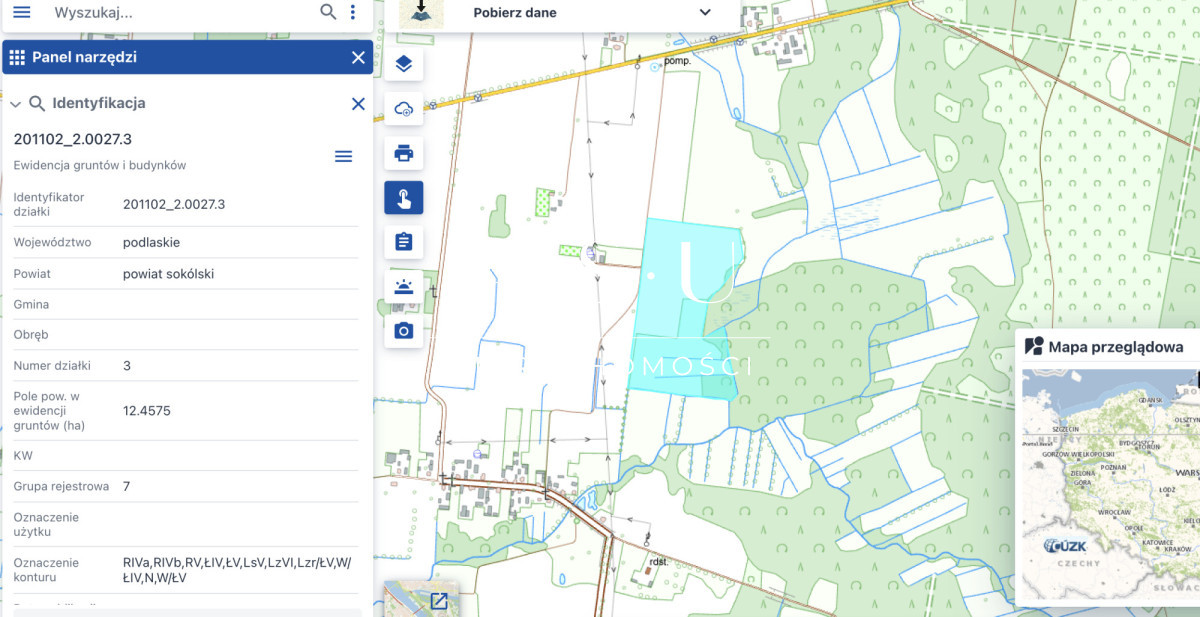Click the sunrise icon on the map toolbar

click(x=404, y=287)
